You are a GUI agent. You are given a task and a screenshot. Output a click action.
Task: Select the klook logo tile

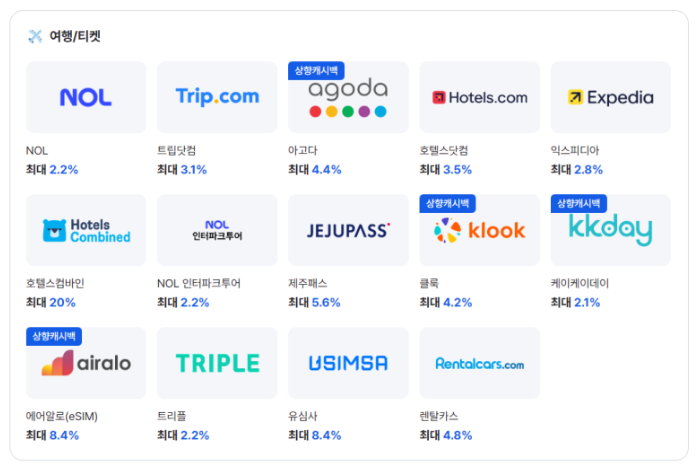click(x=479, y=232)
